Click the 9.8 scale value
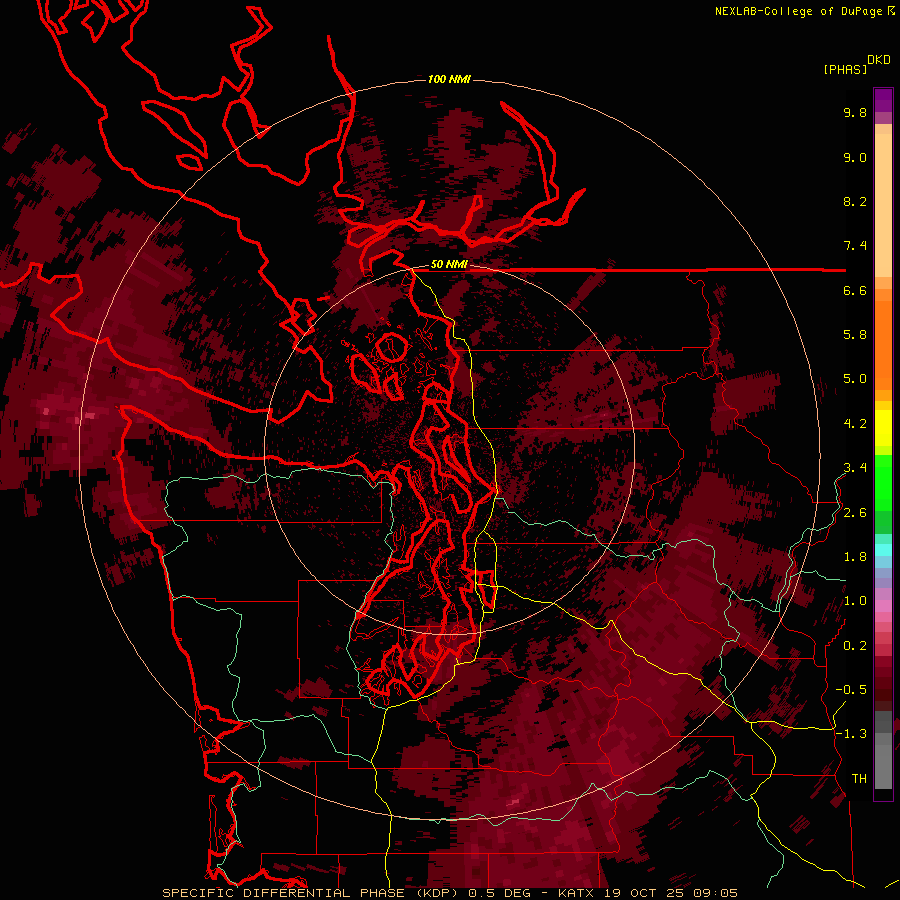900x900 pixels. click(x=855, y=112)
